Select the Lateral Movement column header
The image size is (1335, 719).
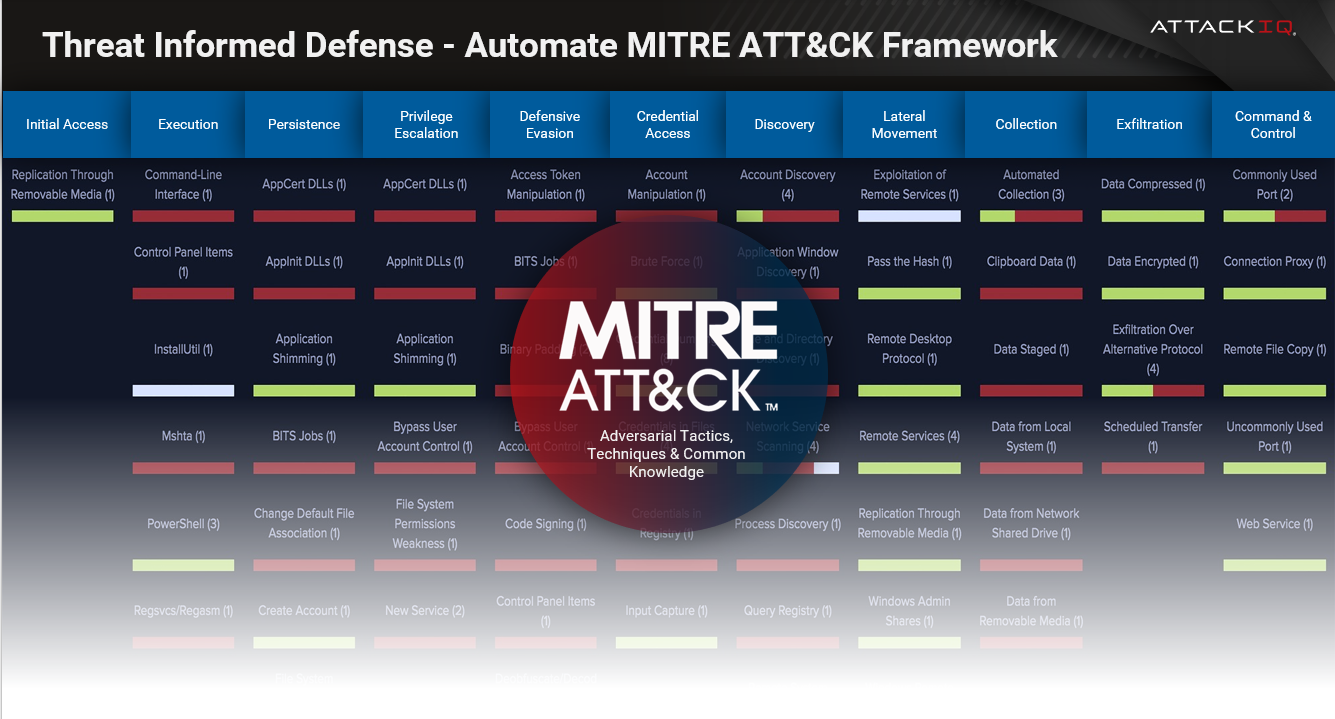pyautogui.click(x=904, y=124)
